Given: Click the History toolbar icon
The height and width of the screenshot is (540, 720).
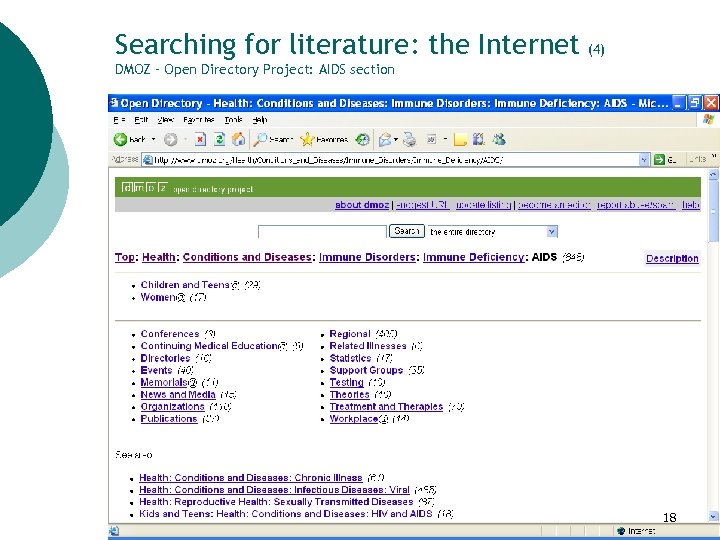Looking at the screenshot, I should 363,139.
